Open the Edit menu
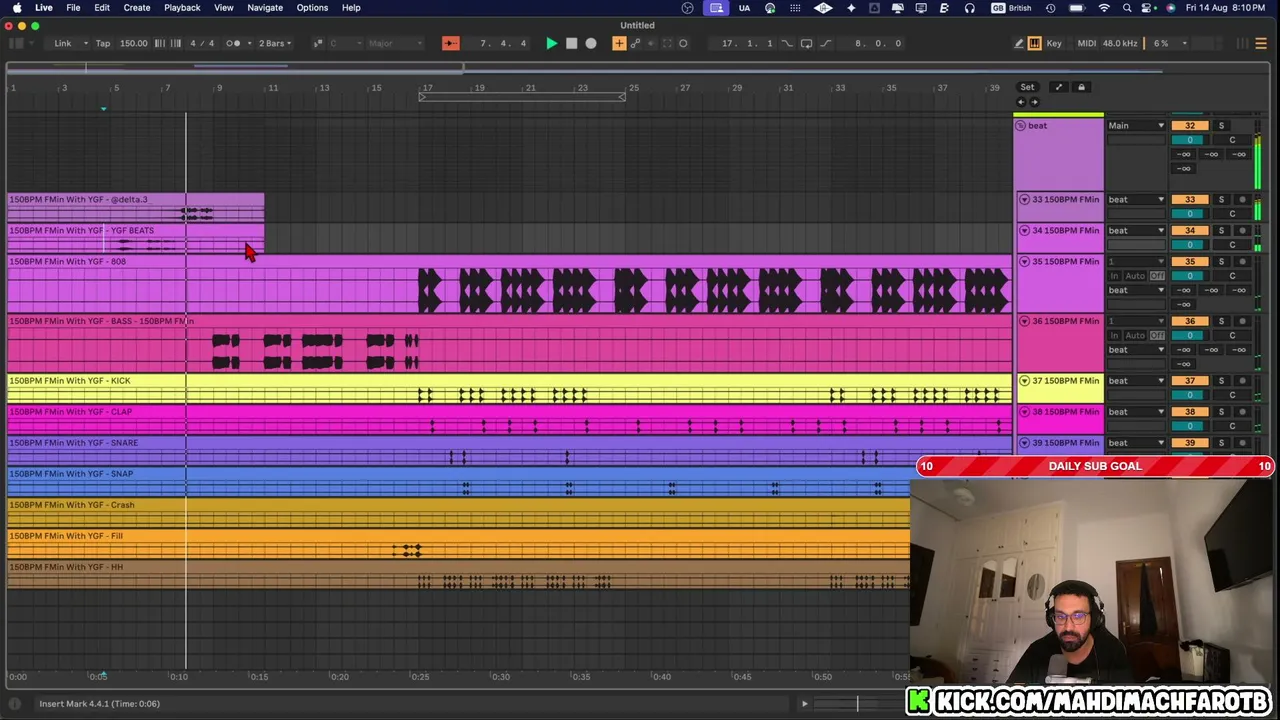This screenshot has height=720, width=1280. point(102,8)
